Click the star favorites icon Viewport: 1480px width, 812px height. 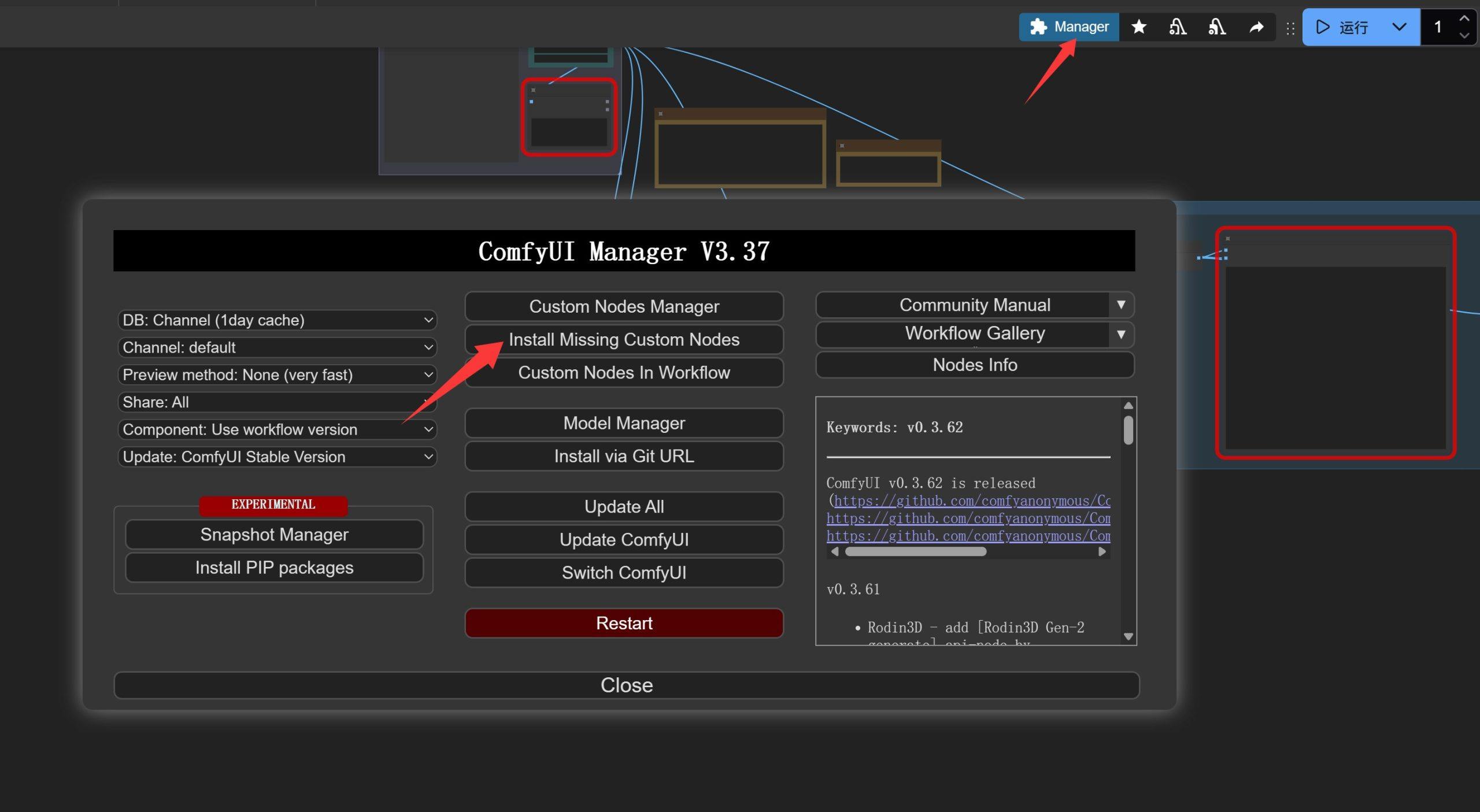click(x=1139, y=27)
